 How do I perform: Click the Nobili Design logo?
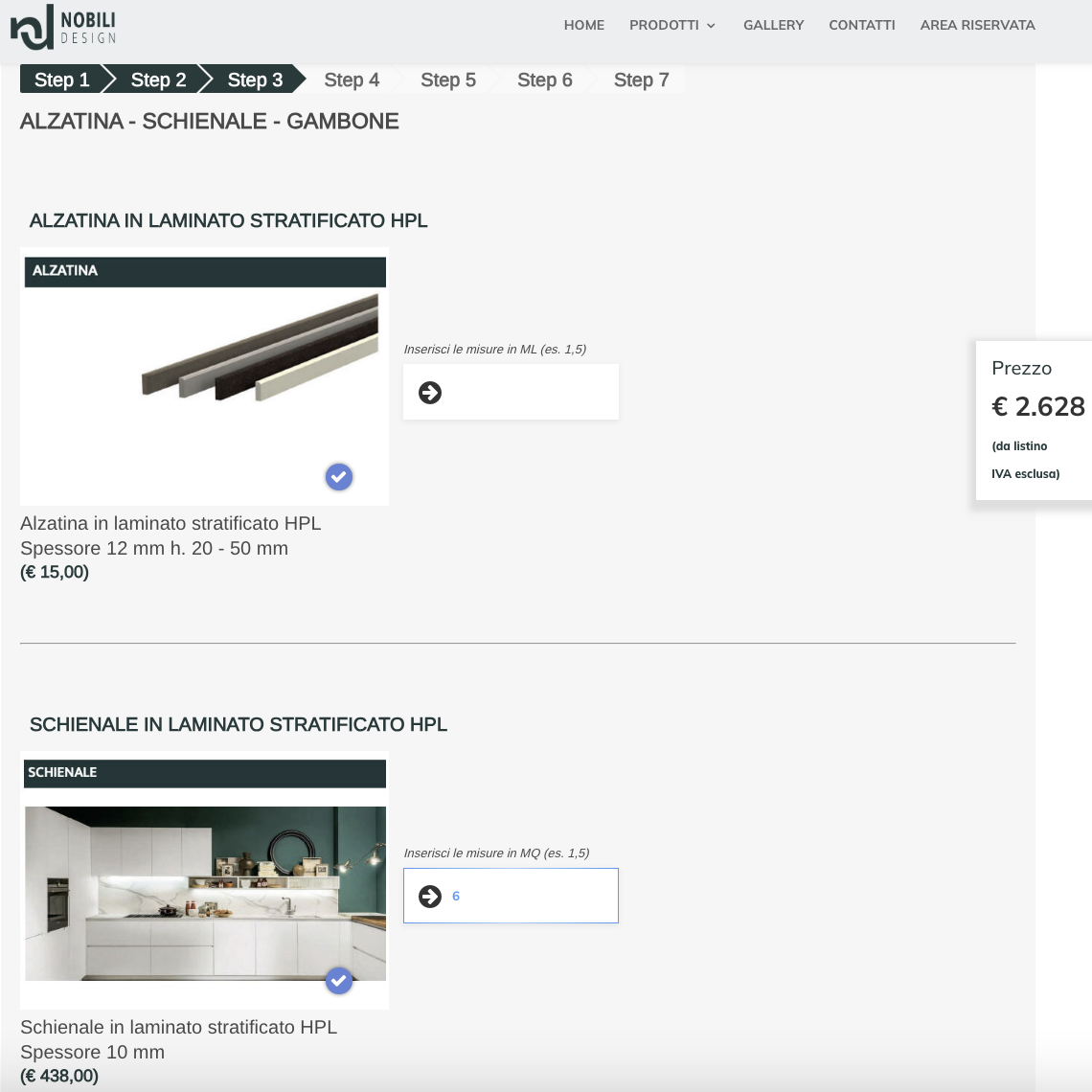pyautogui.click(x=63, y=27)
